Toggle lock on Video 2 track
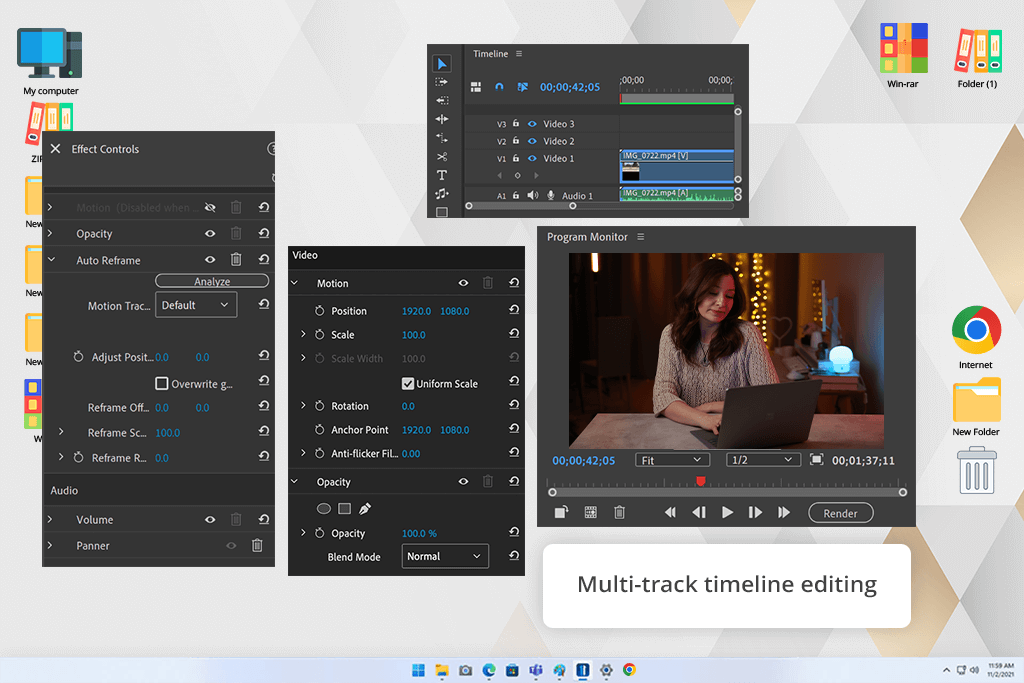The image size is (1024, 683). tap(516, 140)
